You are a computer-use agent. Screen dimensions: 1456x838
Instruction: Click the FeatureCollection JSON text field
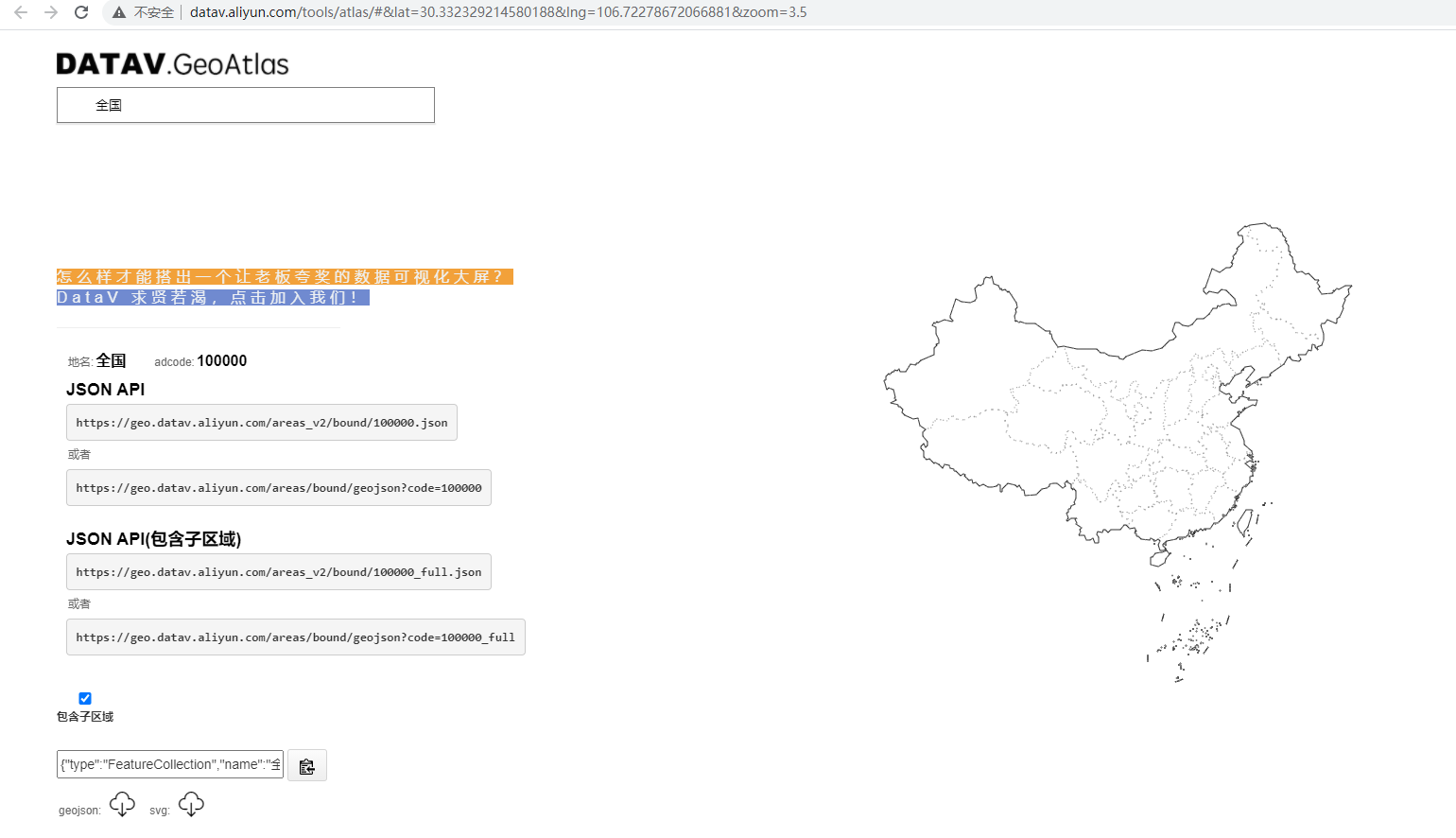pyautogui.click(x=170, y=764)
